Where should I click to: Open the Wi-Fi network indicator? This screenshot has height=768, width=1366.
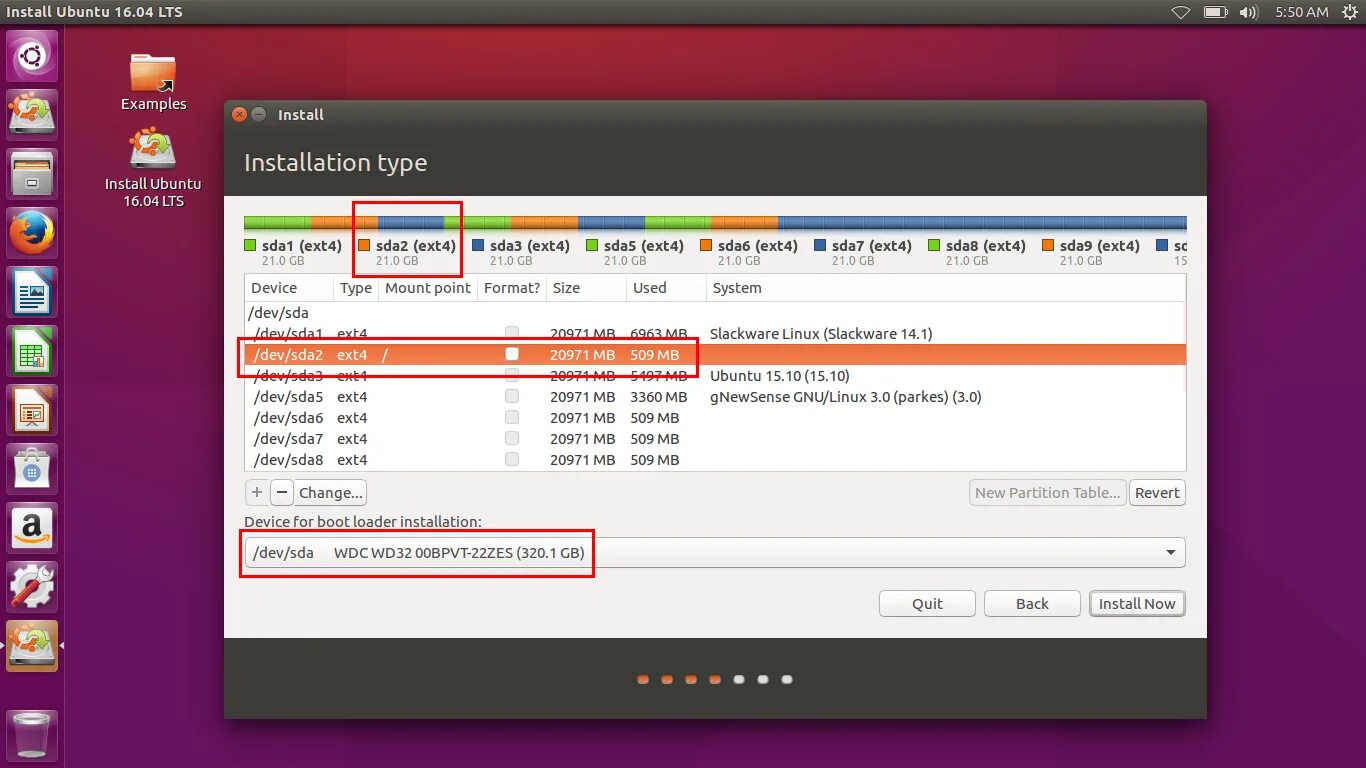coord(1181,12)
